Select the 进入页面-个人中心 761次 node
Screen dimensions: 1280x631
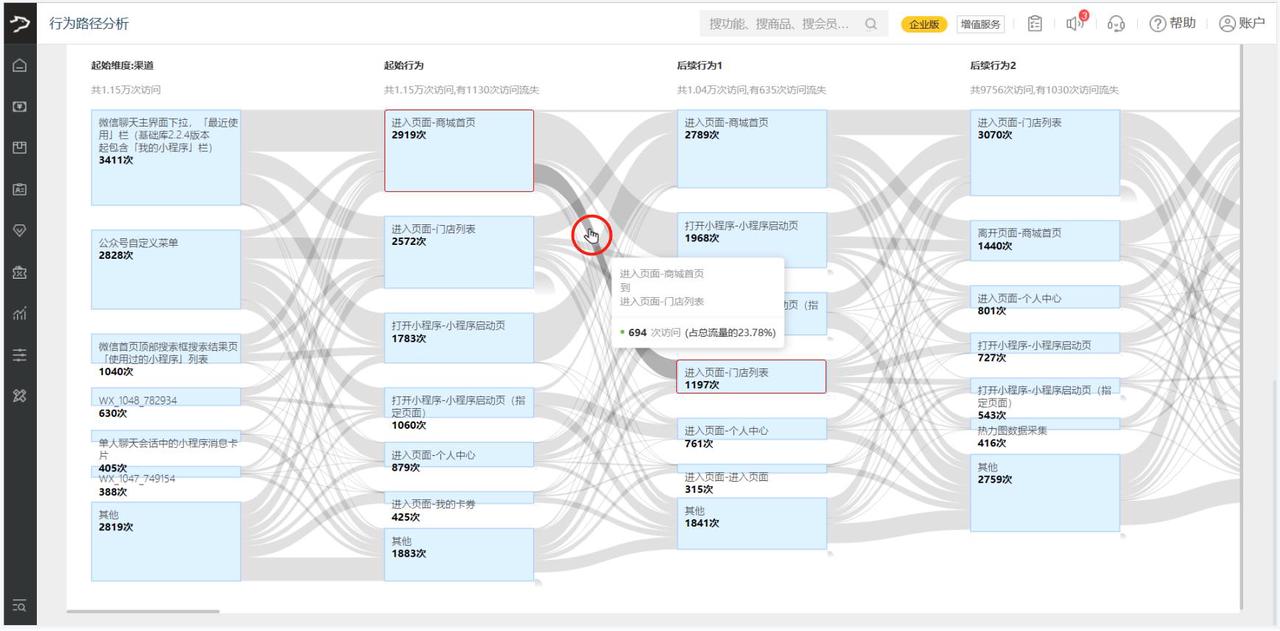[752, 429]
